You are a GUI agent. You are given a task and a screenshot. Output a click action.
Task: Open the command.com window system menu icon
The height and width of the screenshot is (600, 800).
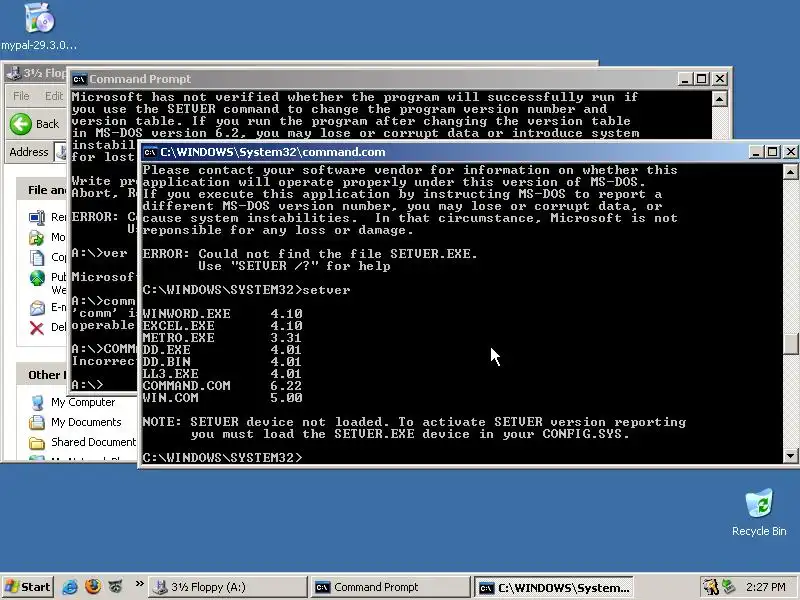point(149,152)
